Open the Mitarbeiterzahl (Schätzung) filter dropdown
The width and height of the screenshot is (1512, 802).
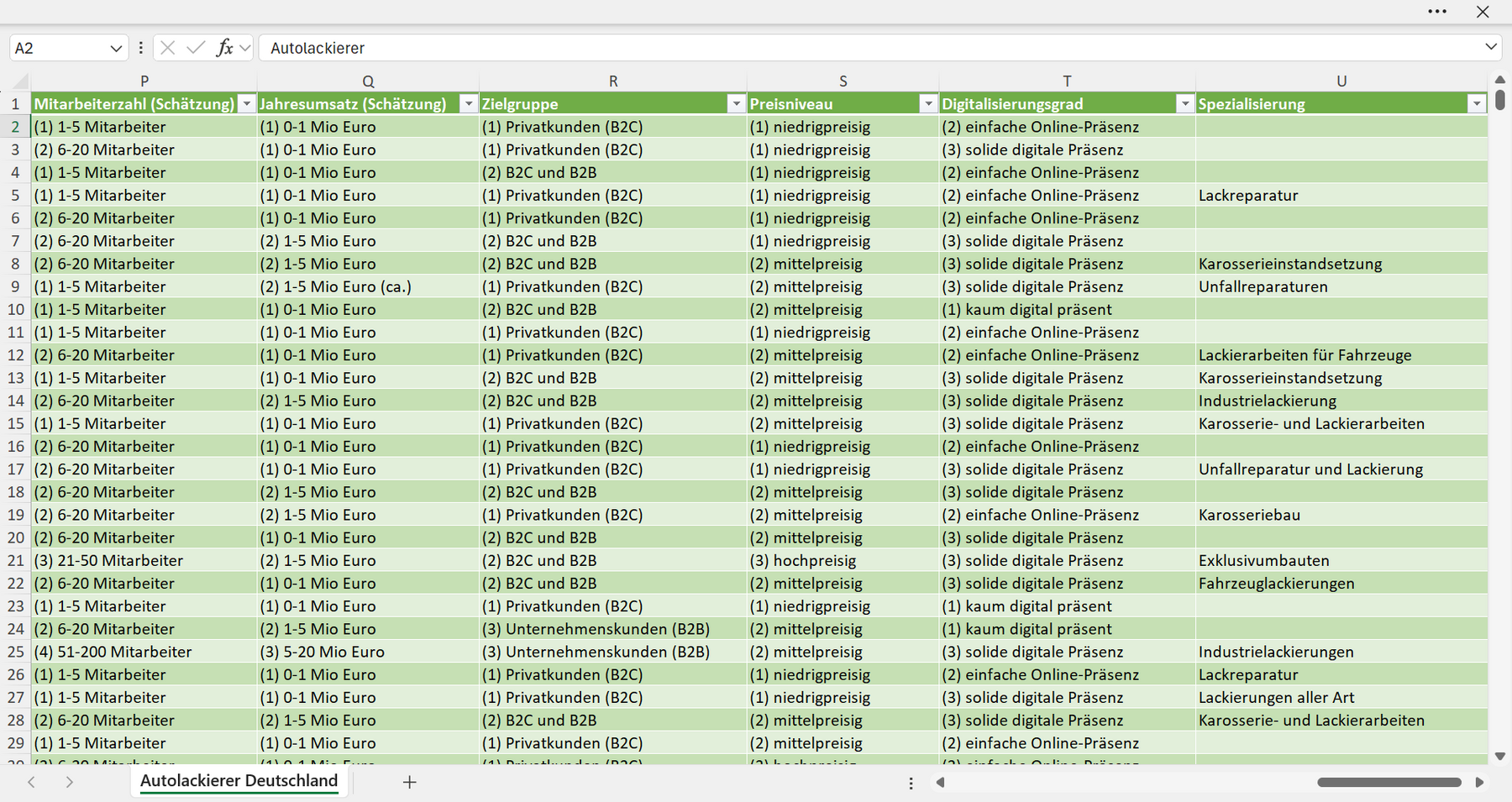pos(247,104)
